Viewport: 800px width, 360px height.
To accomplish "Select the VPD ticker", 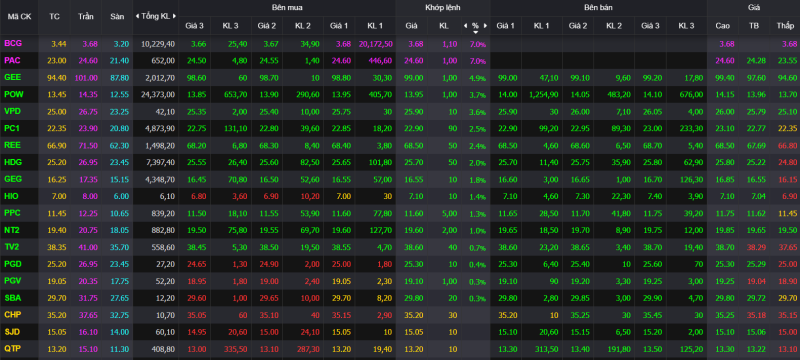I will pos(12,112).
